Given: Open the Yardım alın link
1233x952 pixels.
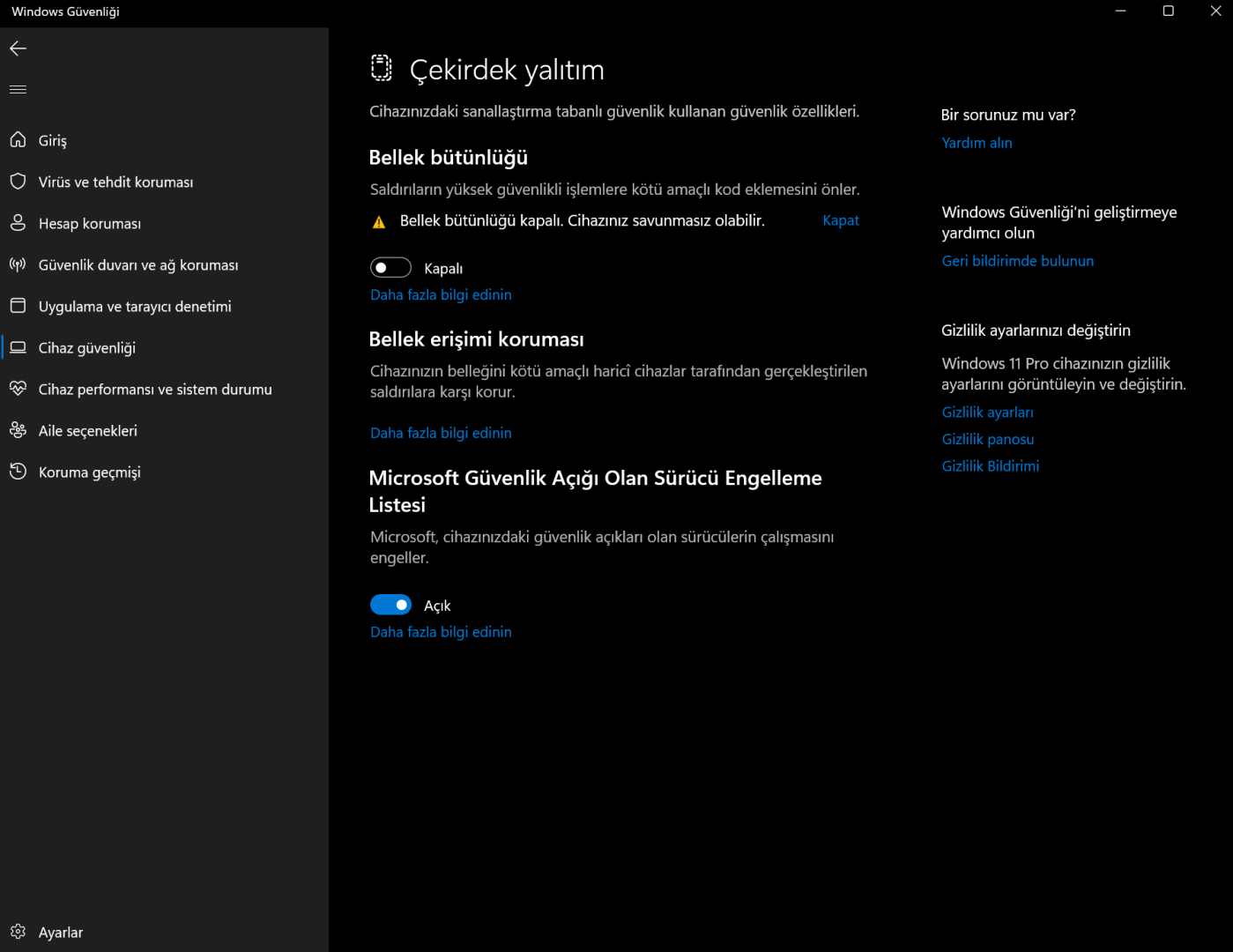Looking at the screenshot, I should point(977,143).
